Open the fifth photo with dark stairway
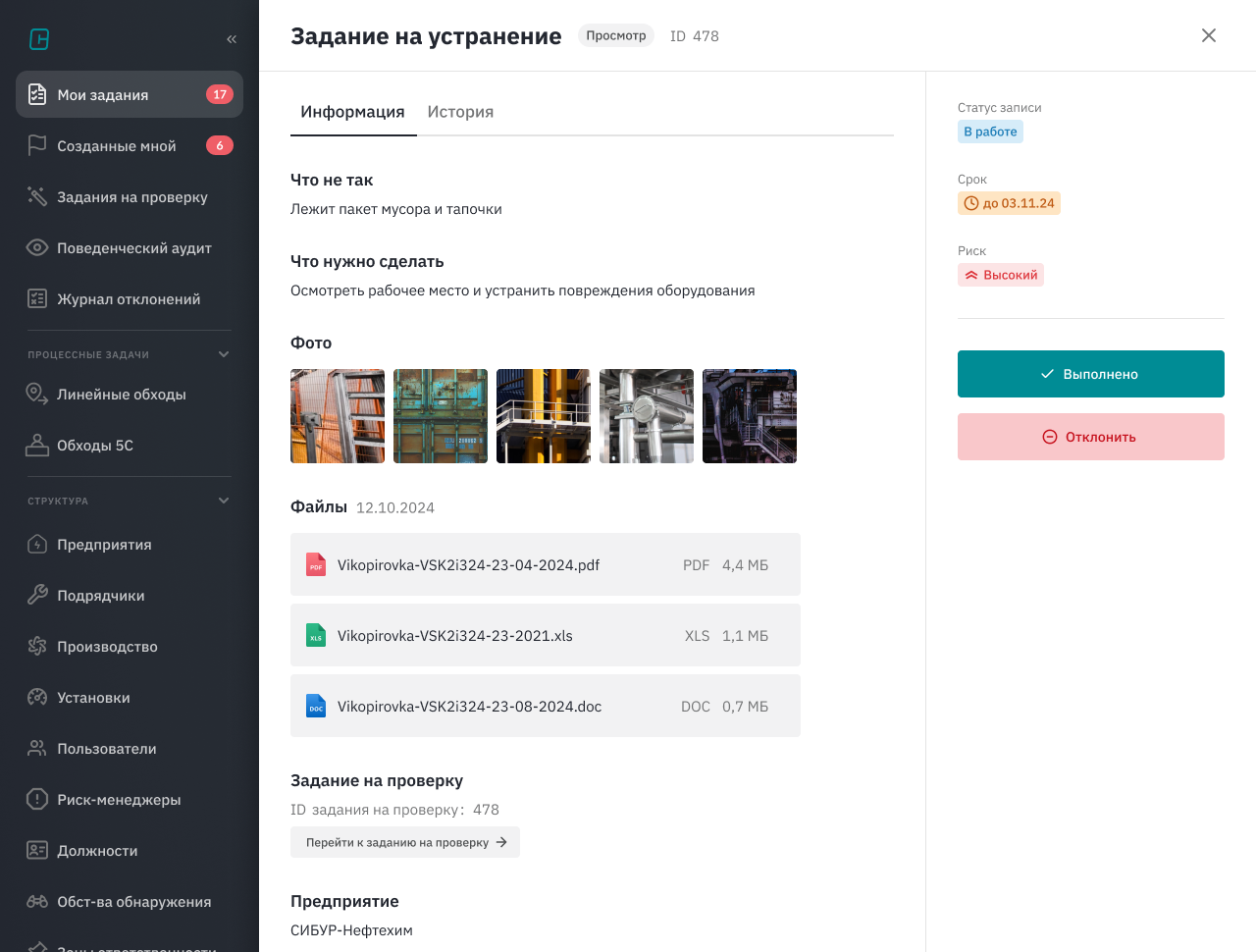The image size is (1256, 952). click(x=750, y=416)
